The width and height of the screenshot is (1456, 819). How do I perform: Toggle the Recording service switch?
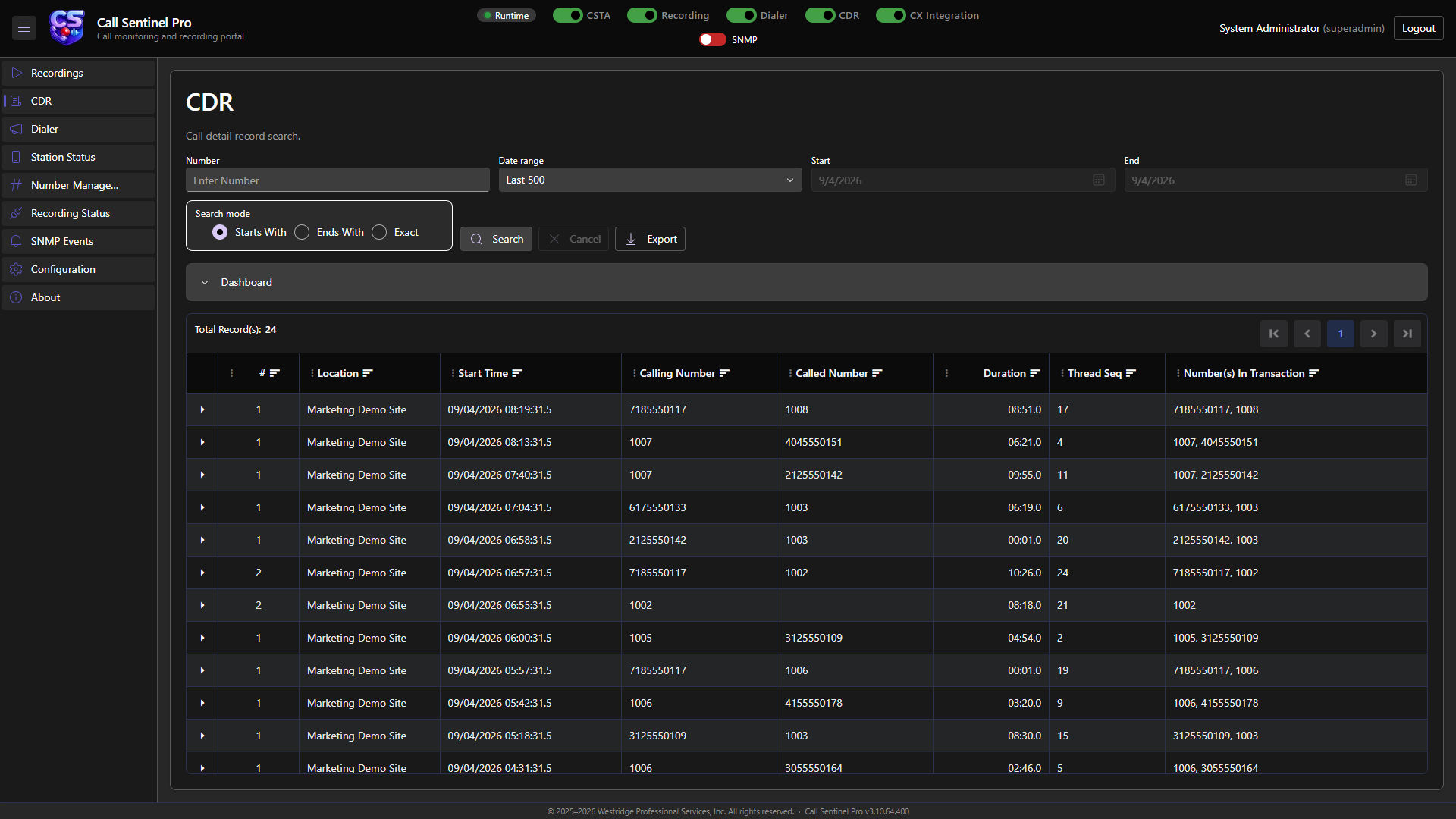pyautogui.click(x=642, y=15)
